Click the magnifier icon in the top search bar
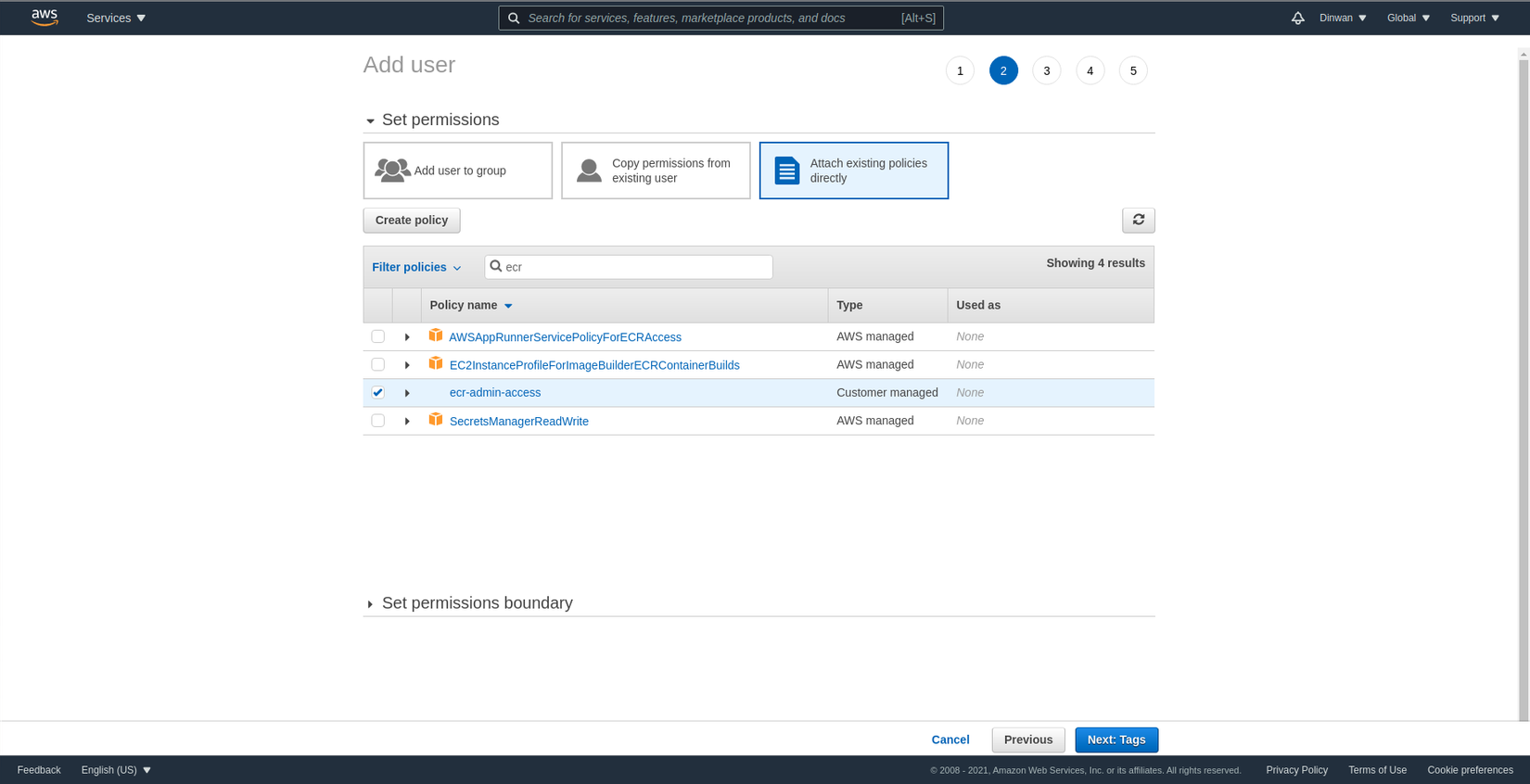This screenshot has width=1530, height=784. click(514, 18)
